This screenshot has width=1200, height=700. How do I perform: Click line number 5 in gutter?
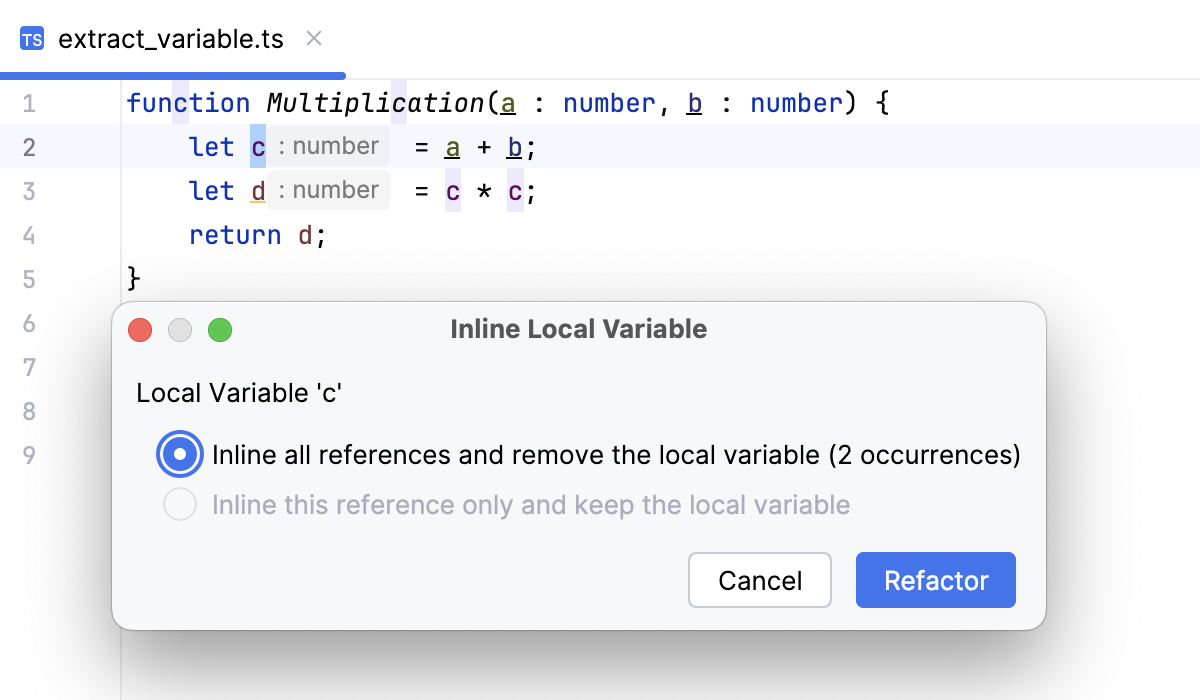pyautogui.click(x=28, y=279)
